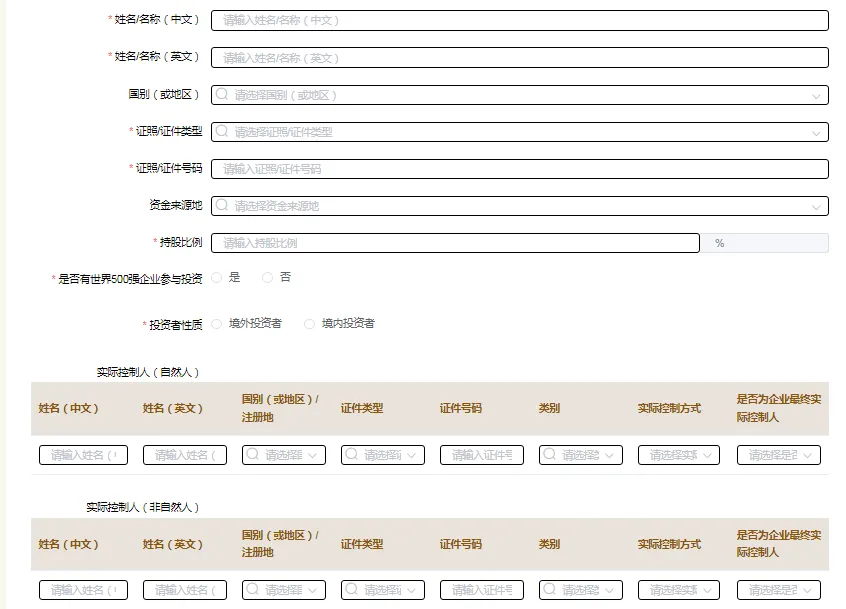Open the 证照/证件类型 dropdown
Image resolution: width=846 pixels, height=609 pixels.
pos(520,132)
